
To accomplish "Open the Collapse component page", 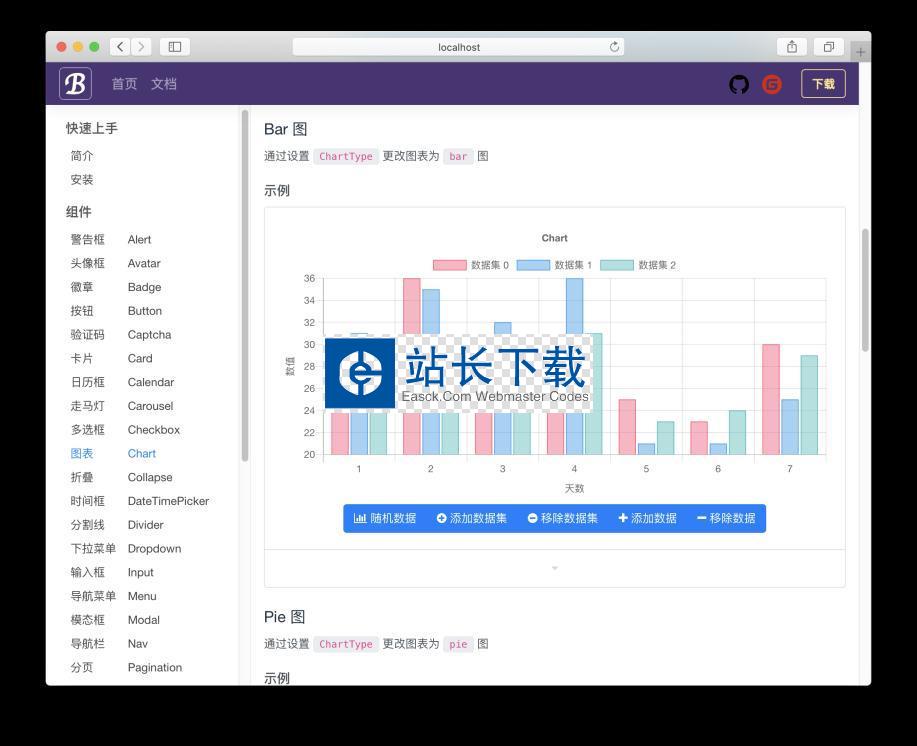I will click(x=149, y=478).
